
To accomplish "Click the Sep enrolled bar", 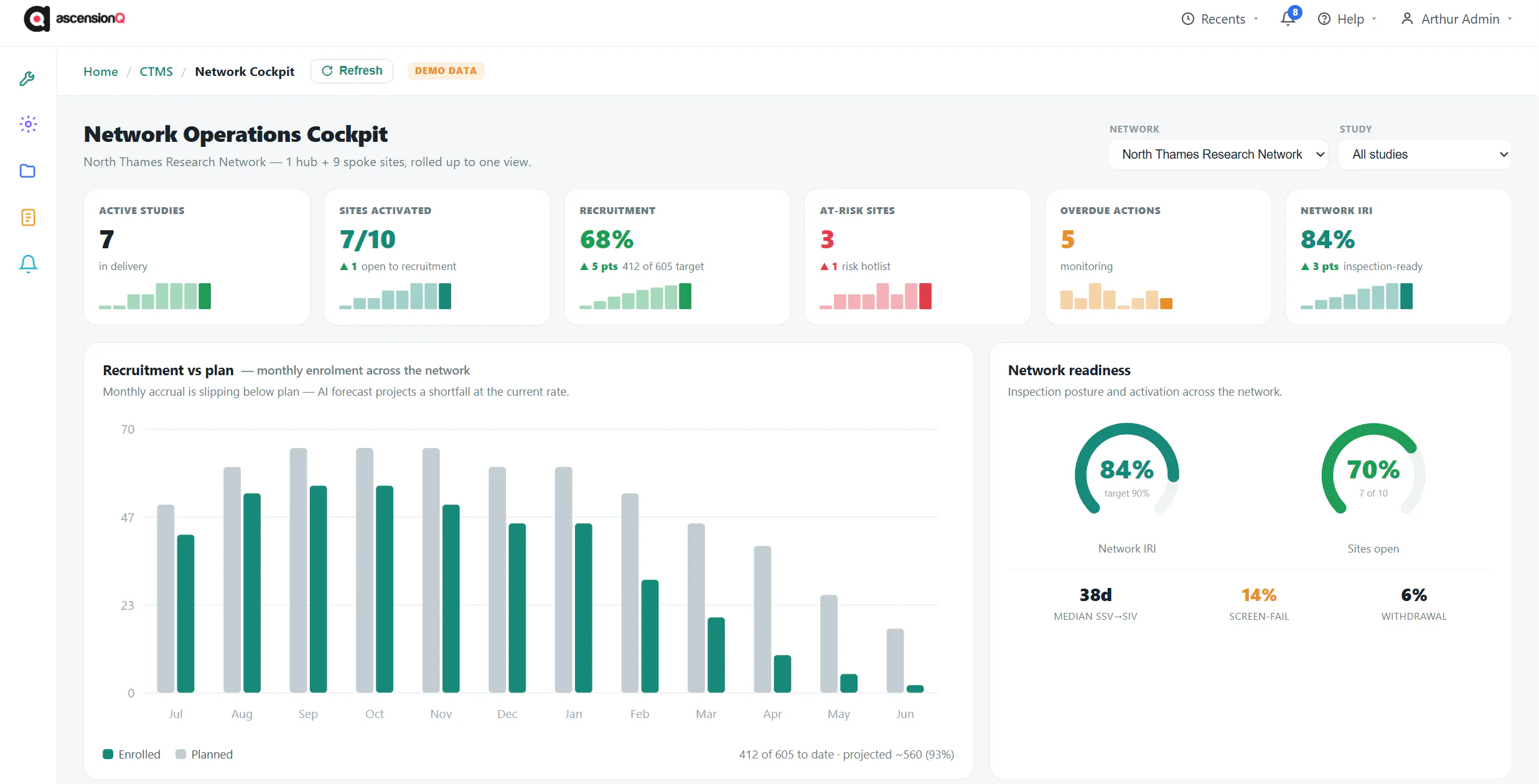I will [x=318, y=589].
